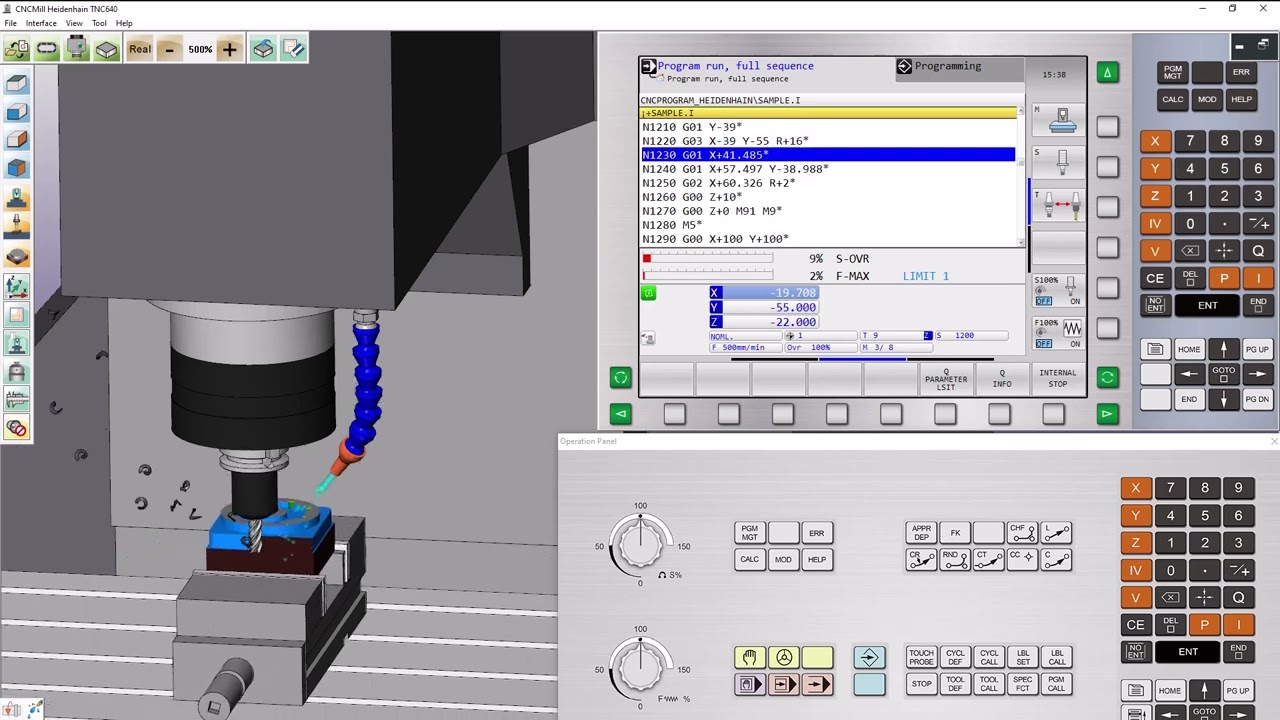
Task: Click CALC key in Operation Panel
Action: pos(749,560)
